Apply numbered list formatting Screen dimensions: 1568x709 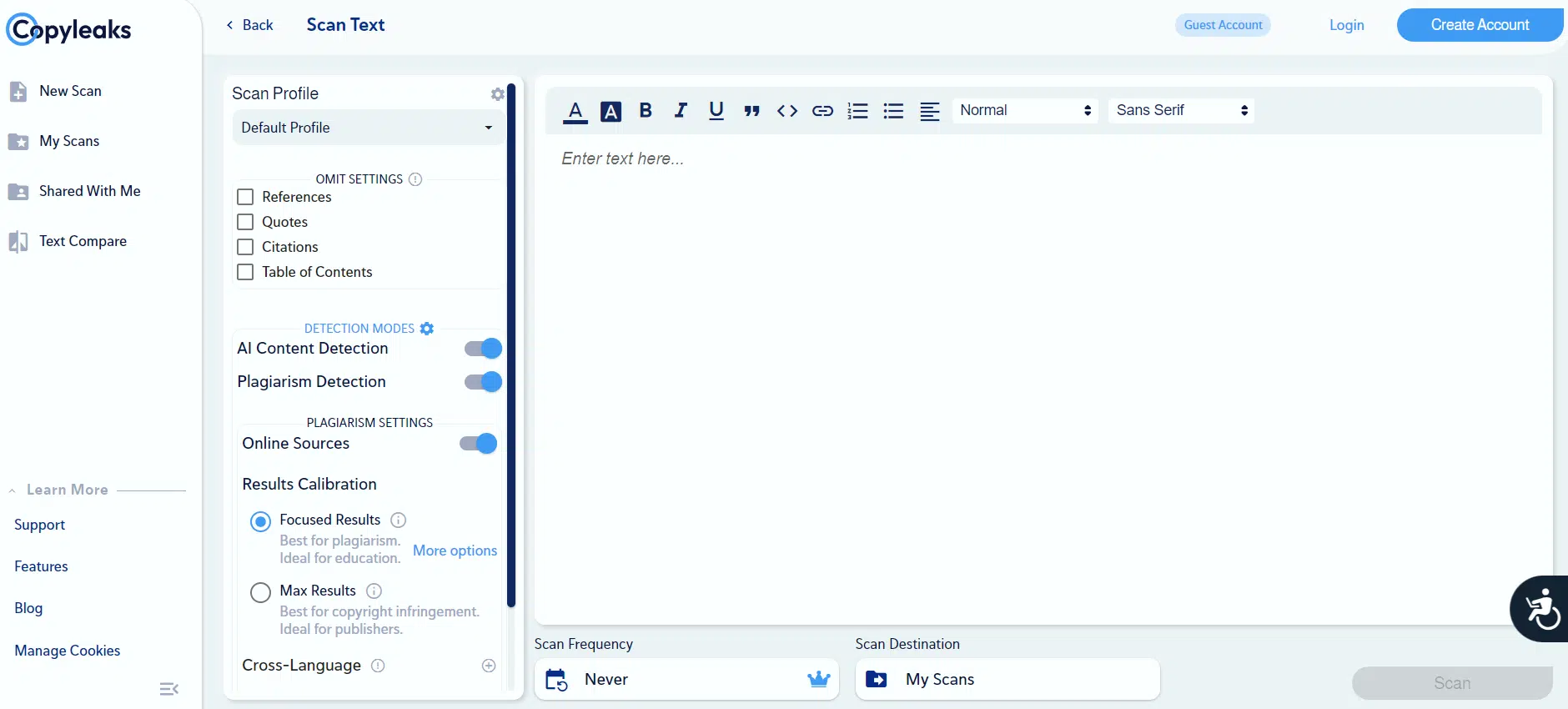(x=857, y=111)
